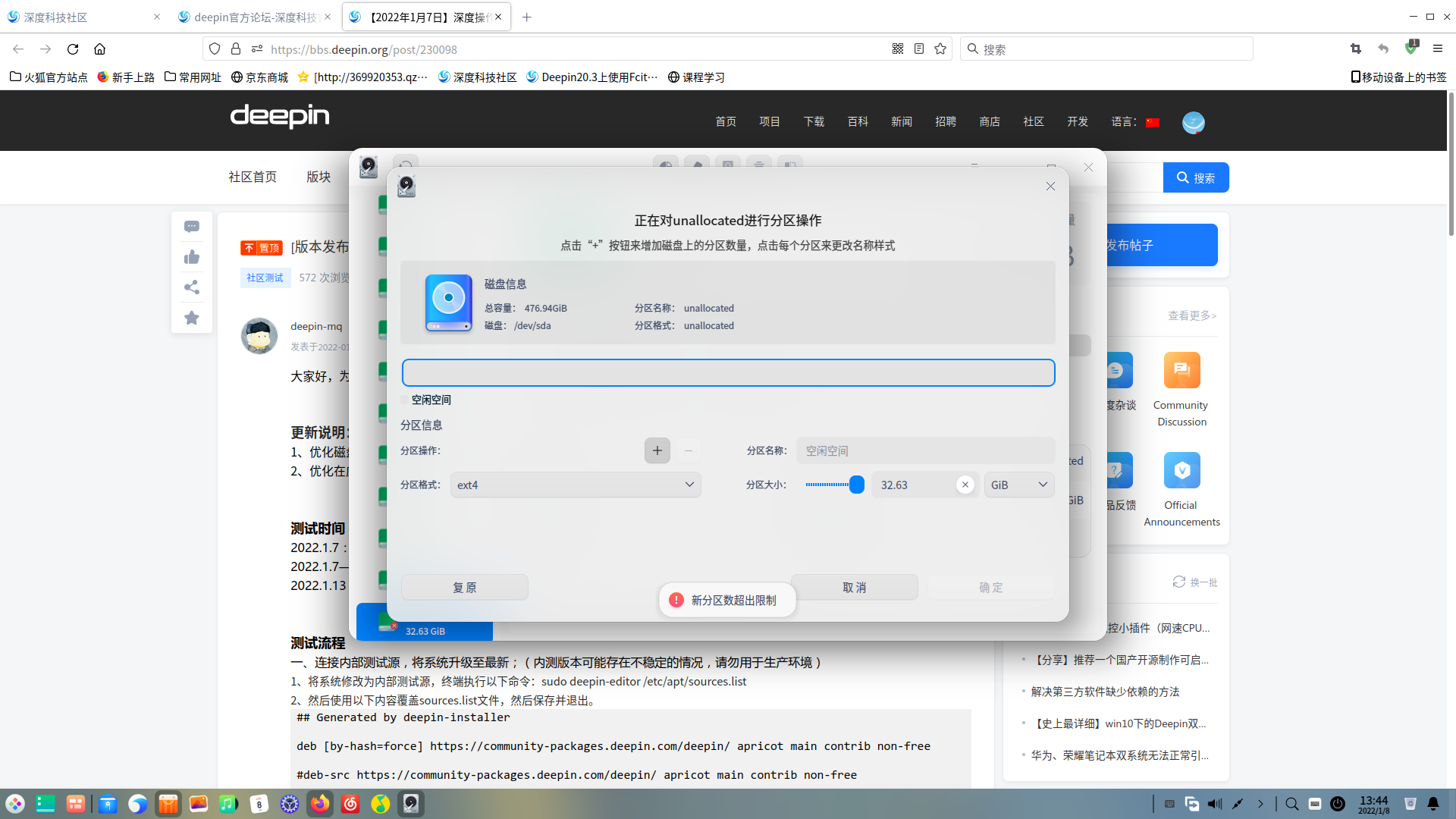1456x819 pixels.
Task: Open the Calendar app showing January 8
Action: [259, 804]
